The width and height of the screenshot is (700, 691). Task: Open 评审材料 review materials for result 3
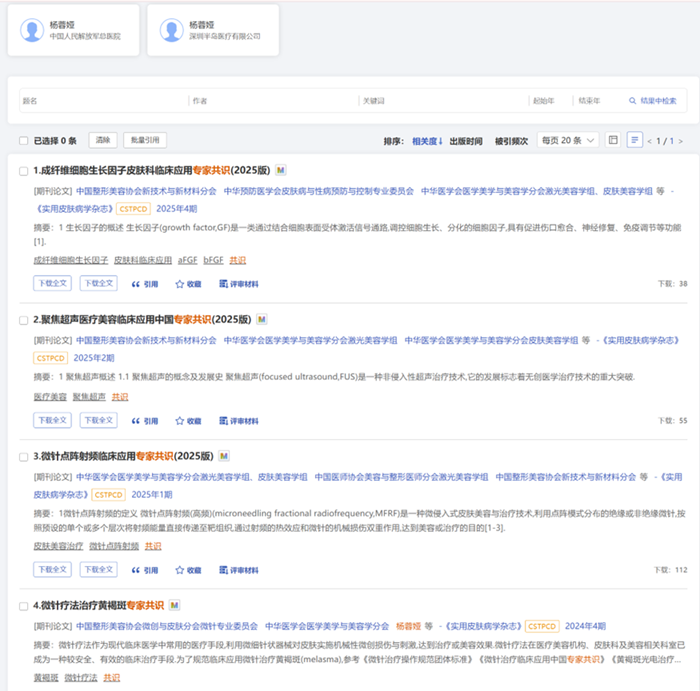[238, 570]
